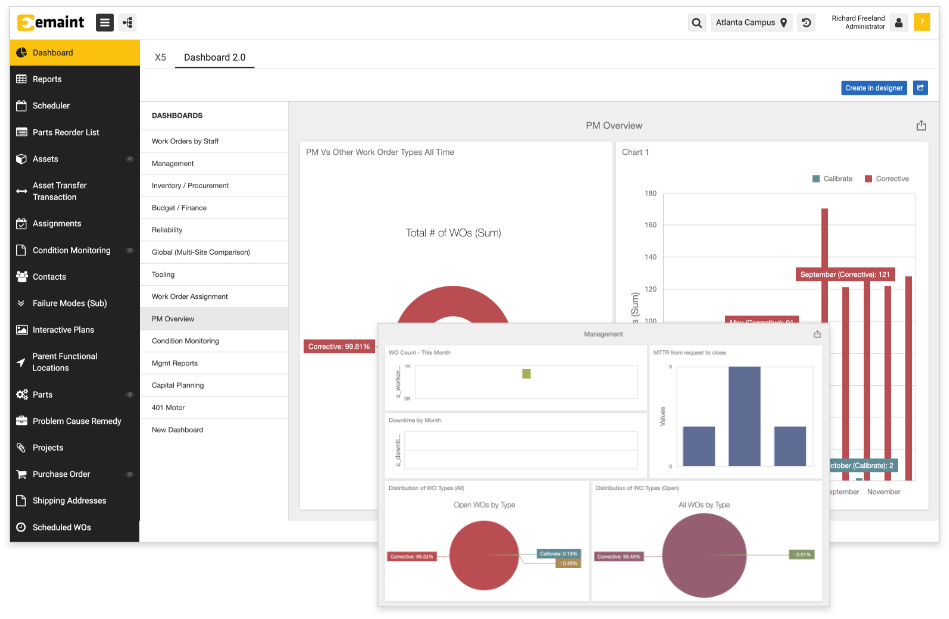
Task: Click the blue share icon beside Create in designer
Action: (x=920, y=88)
